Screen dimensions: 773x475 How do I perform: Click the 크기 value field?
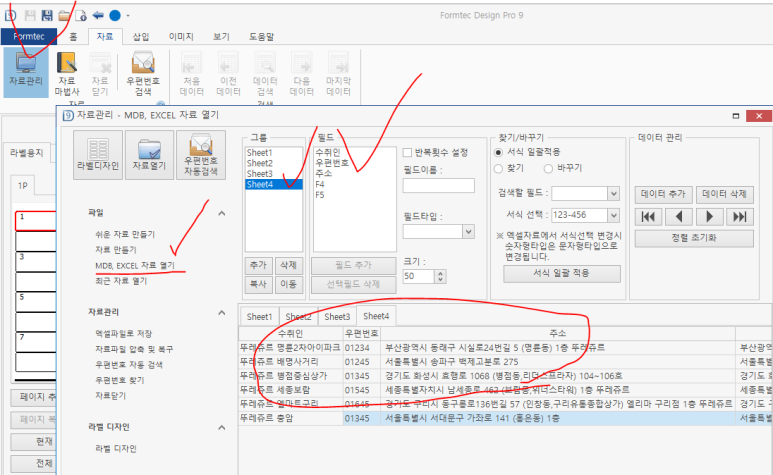[419, 276]
